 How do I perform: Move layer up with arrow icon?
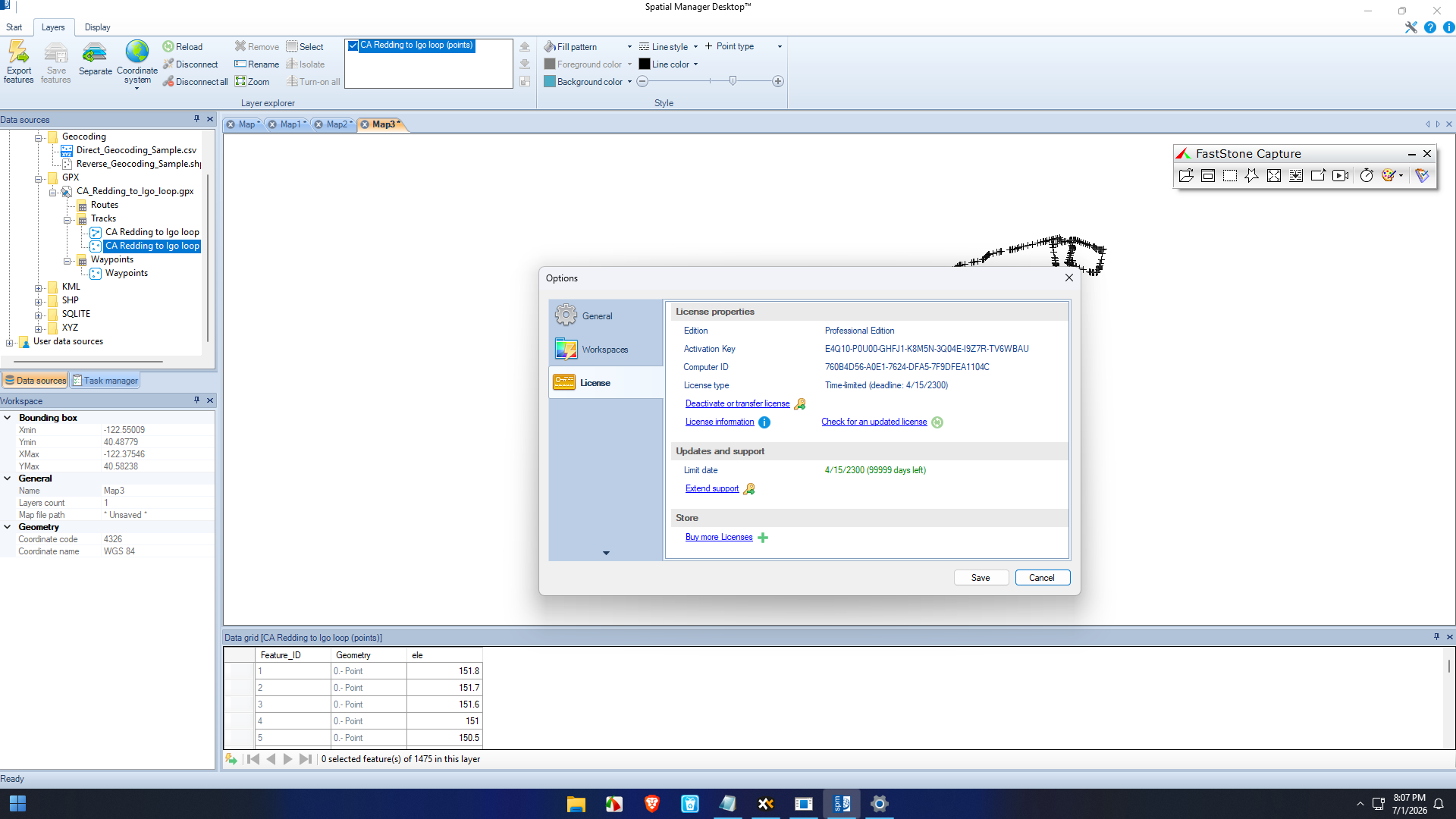[525, 46]
